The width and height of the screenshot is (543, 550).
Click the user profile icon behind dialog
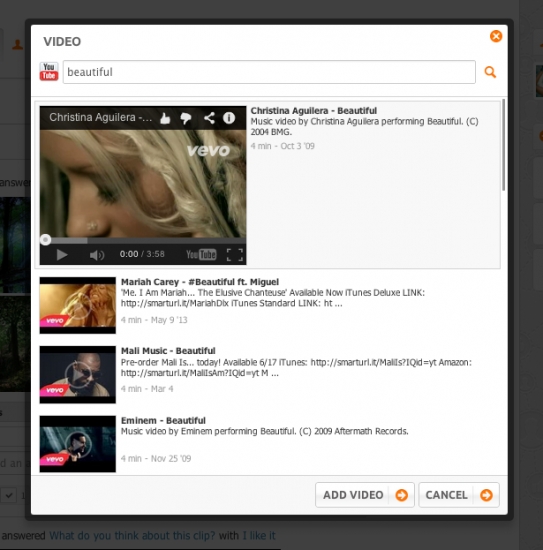pyautogui.click(x=18, y=45)
